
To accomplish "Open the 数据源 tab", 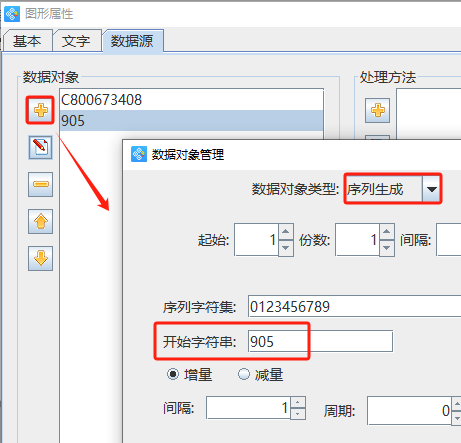I will pyautogui.click(x=133, y=41).
